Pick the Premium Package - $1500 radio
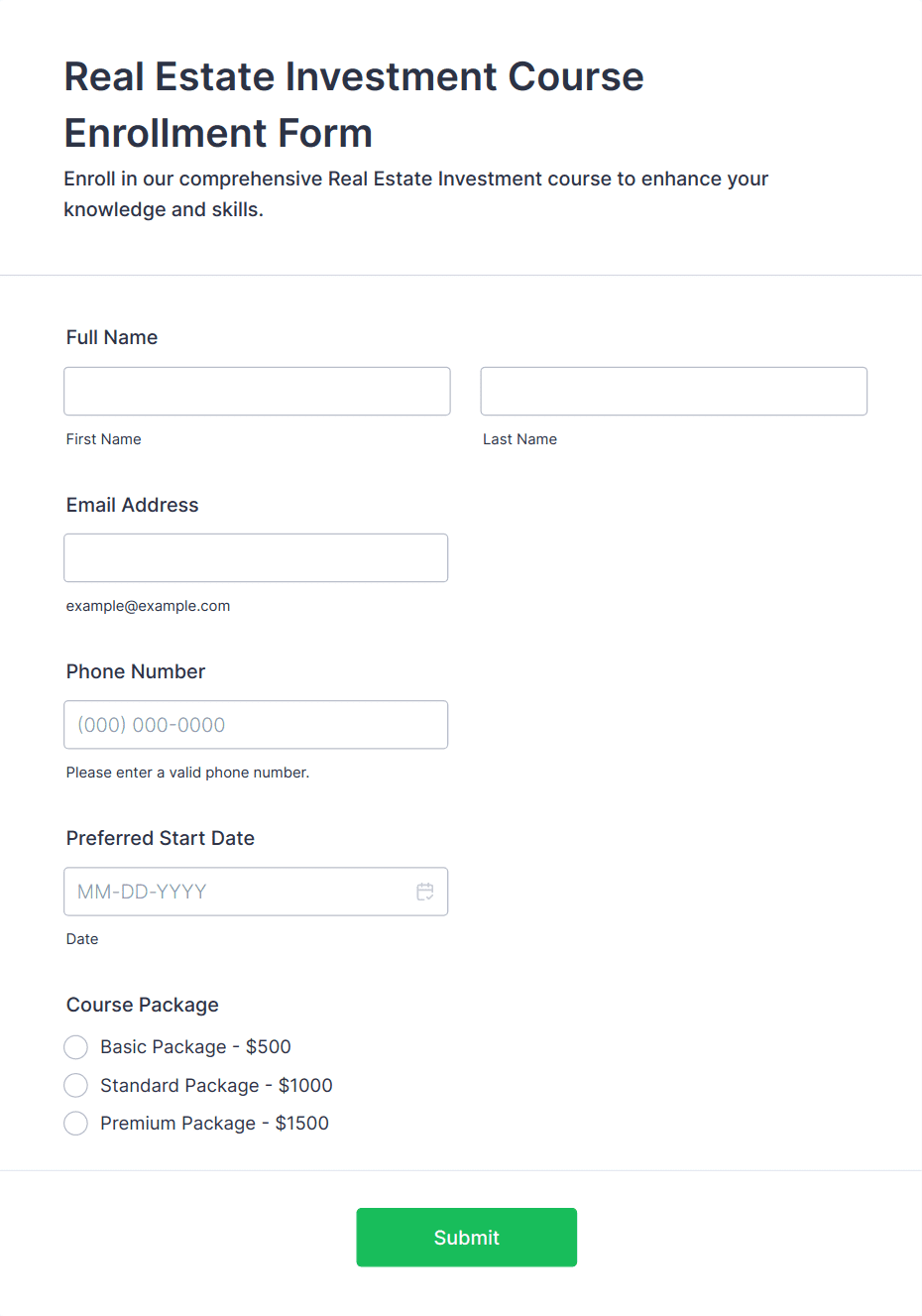The height and width of the screenshot is (1316, 922). pyautogui.click(x=75, y=1124)
